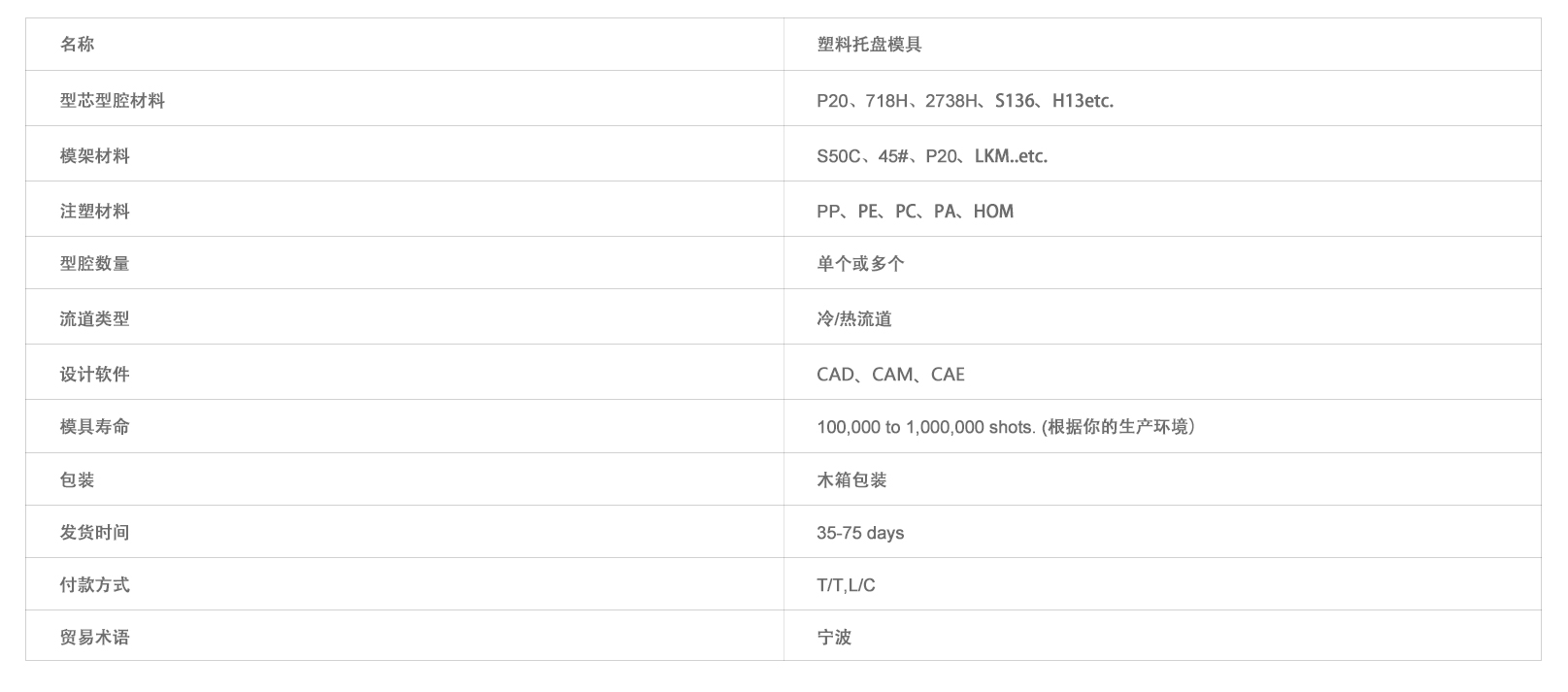Click the PP、PE、PC、PA、HOM value
The height and width of the screenshot is (692, 1568).
(x=915, y=212)
